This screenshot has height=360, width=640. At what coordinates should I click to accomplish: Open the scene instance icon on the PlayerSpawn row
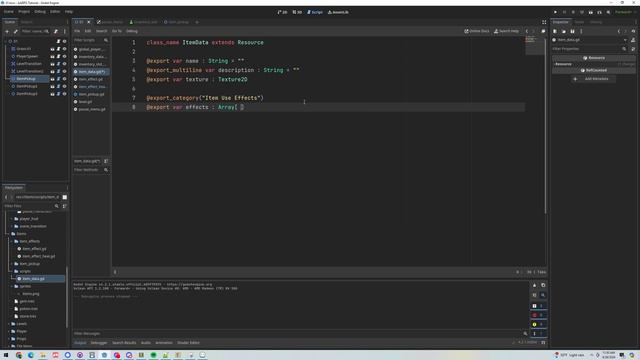coord(52,56)
